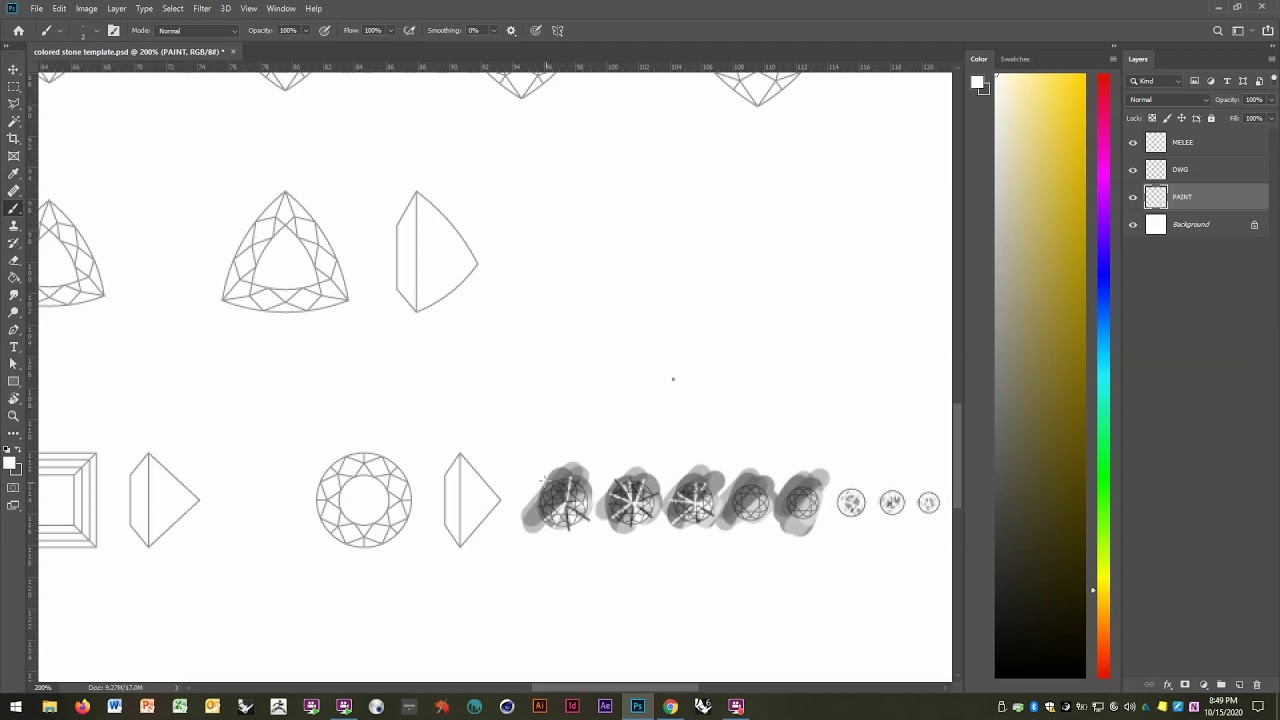Toggle symmetry paint butterfly icon
The image size is (1280, 720).
point(558,30)
